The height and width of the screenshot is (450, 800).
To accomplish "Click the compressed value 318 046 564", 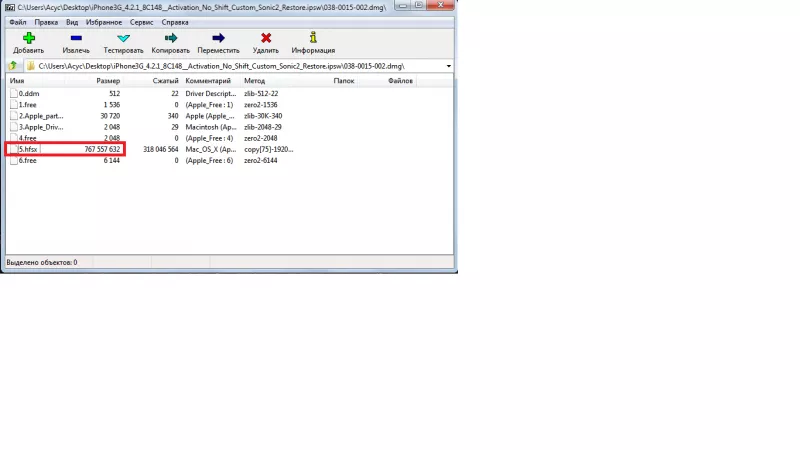I will (x=161, y=149).
